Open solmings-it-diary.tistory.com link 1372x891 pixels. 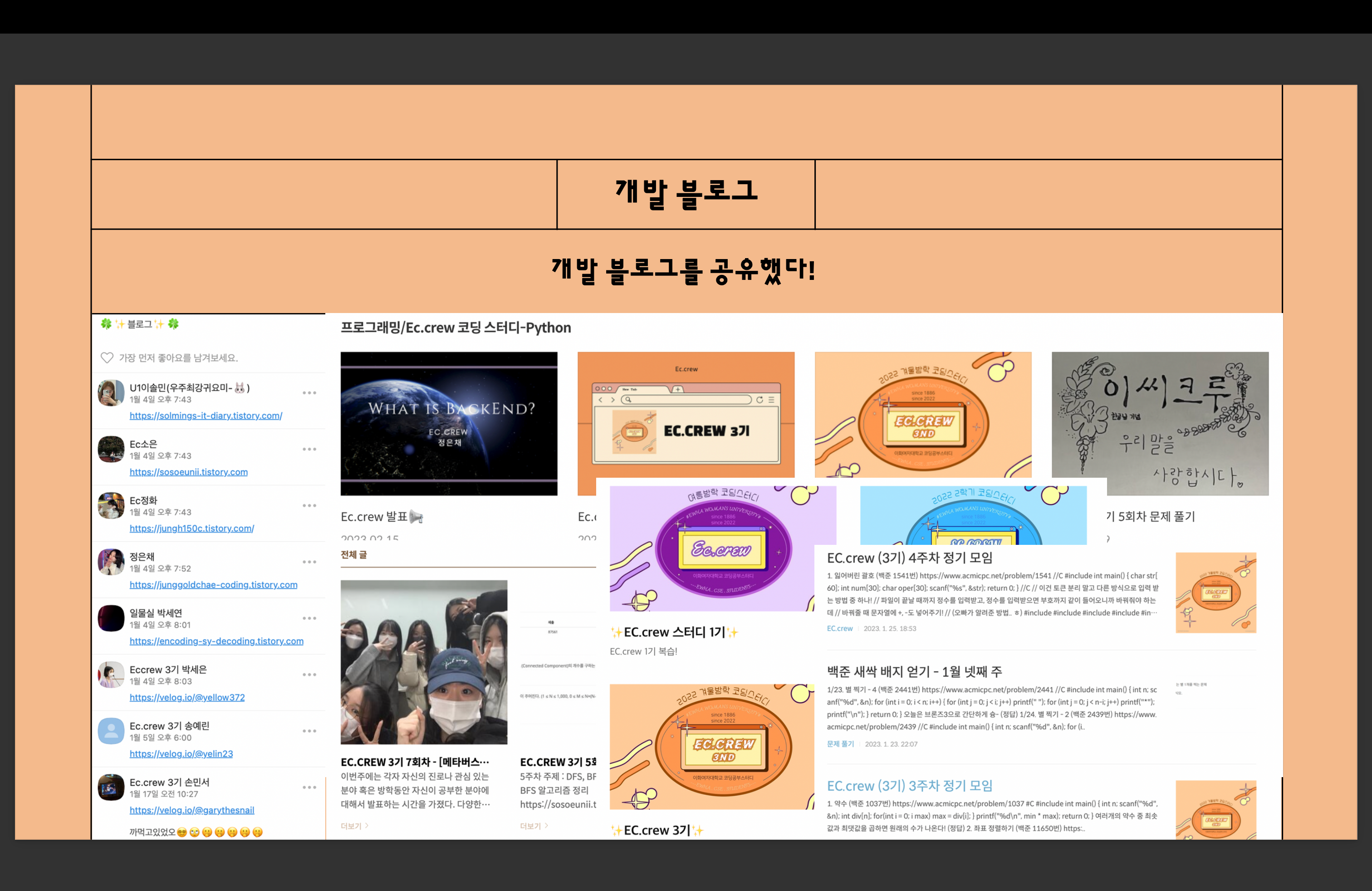tap(206, 416)
